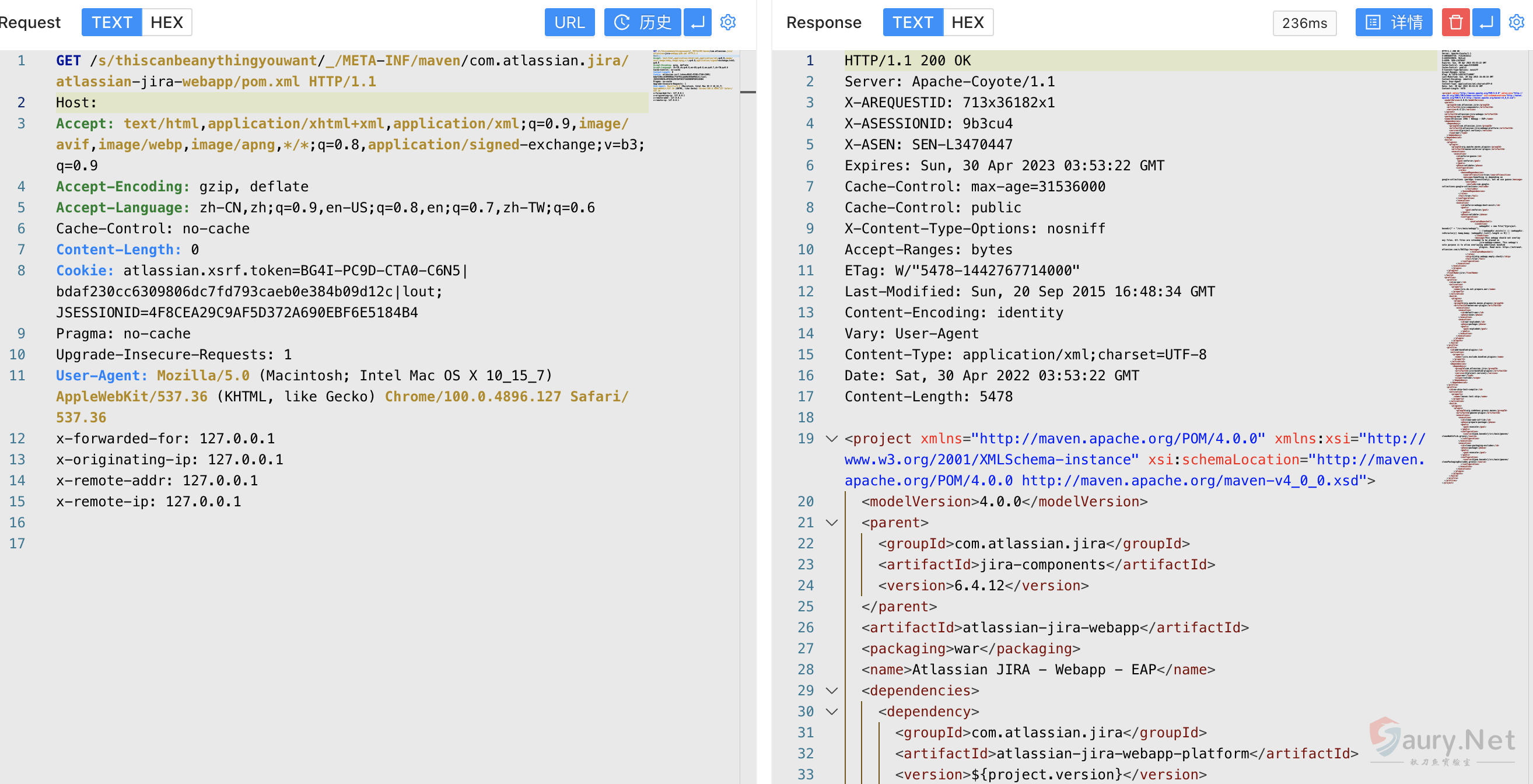Click the Request editor vertical scrollbar marker
The image size is (1533, 784).
click(x=747, y=92)
